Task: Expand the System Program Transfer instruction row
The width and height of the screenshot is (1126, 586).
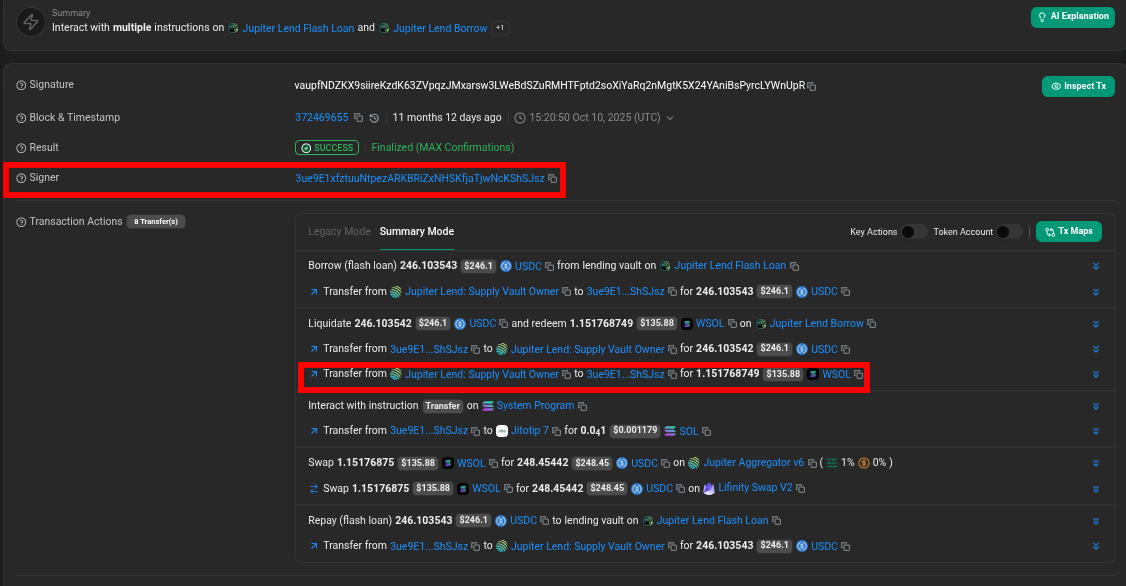Action: click(1096, 406)
